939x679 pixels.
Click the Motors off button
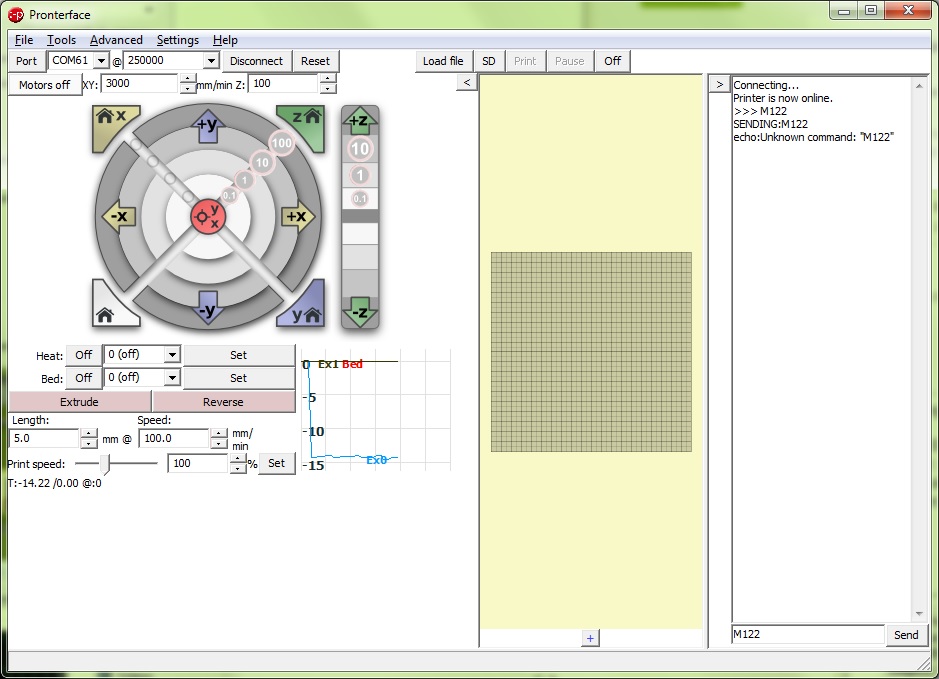point(44,85)
